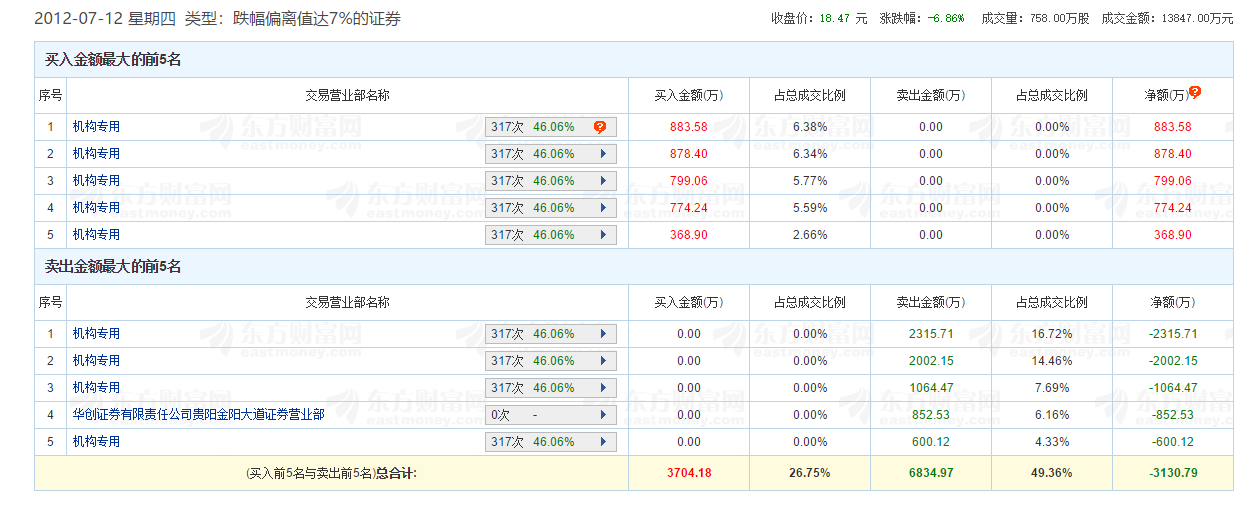Viewport: 1254px width, 521px height.
Task: Expand the 华创证券 row's 0次 arrow
Action: click(x=603, y=415)
